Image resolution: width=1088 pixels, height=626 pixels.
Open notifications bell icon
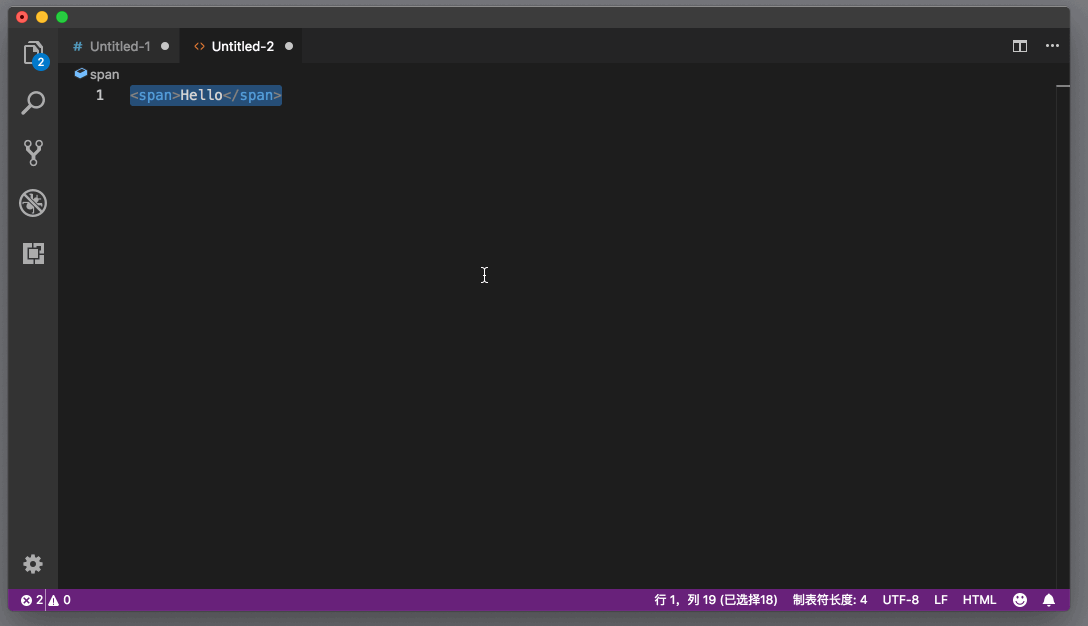pyautogui.click(x=1048, y=600)
